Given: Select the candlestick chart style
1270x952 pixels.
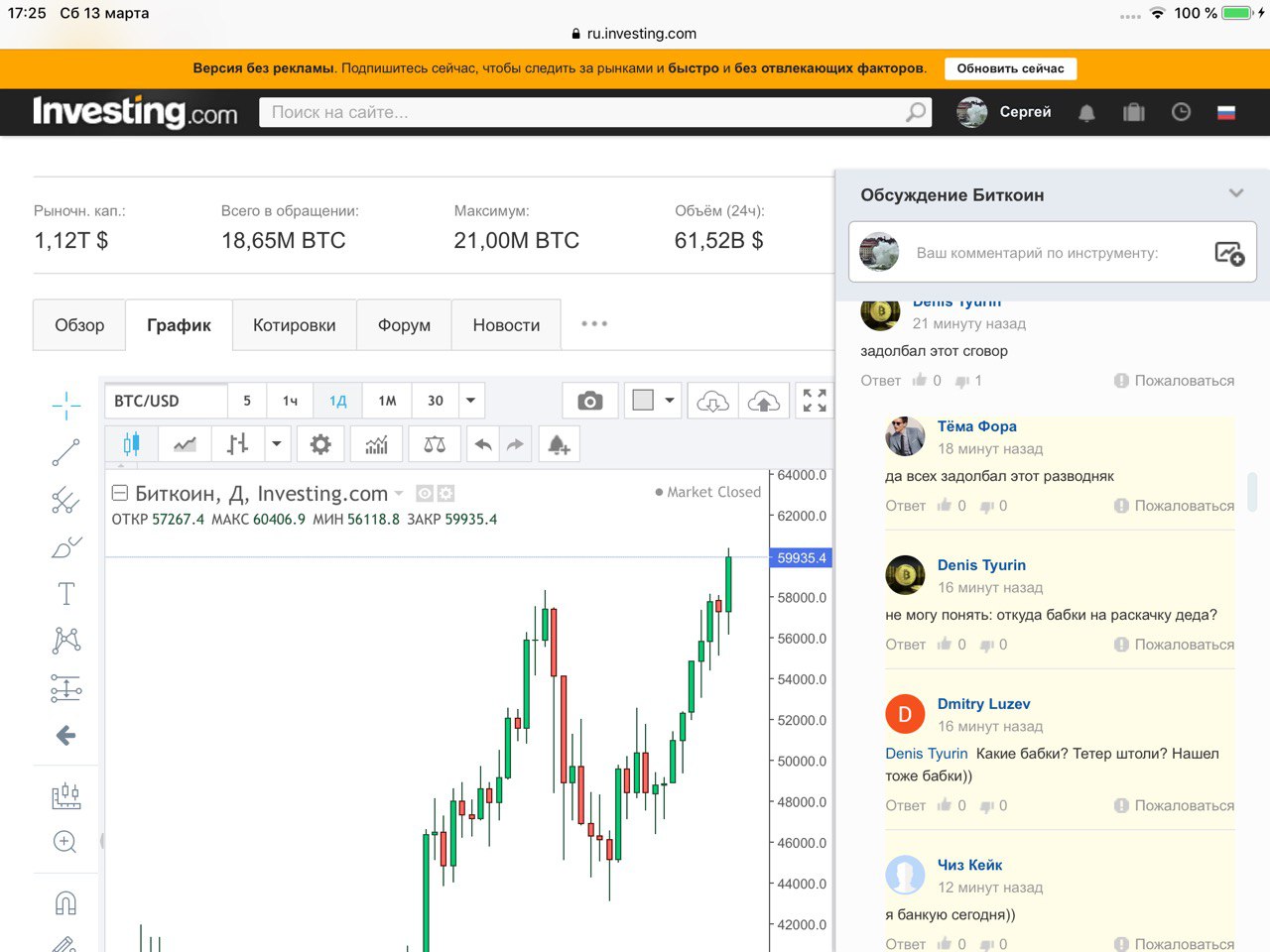Looking at the screenshot, I should (x=131, y=444).
